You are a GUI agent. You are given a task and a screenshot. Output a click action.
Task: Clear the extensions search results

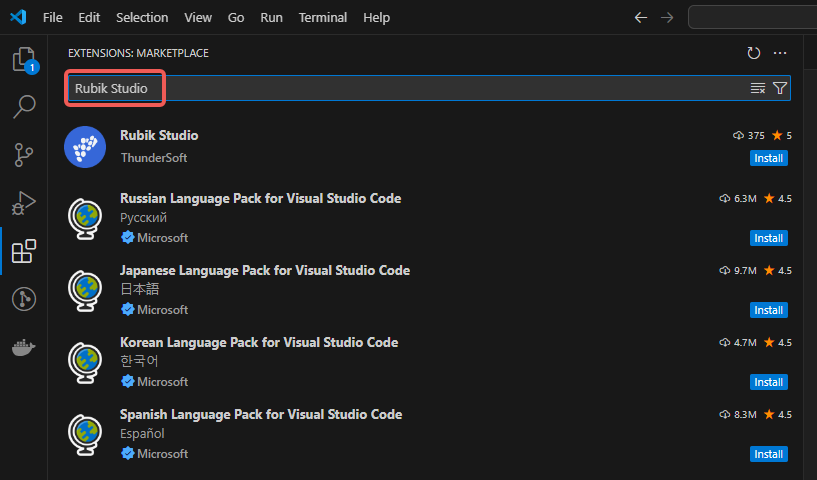click(758, 88)
